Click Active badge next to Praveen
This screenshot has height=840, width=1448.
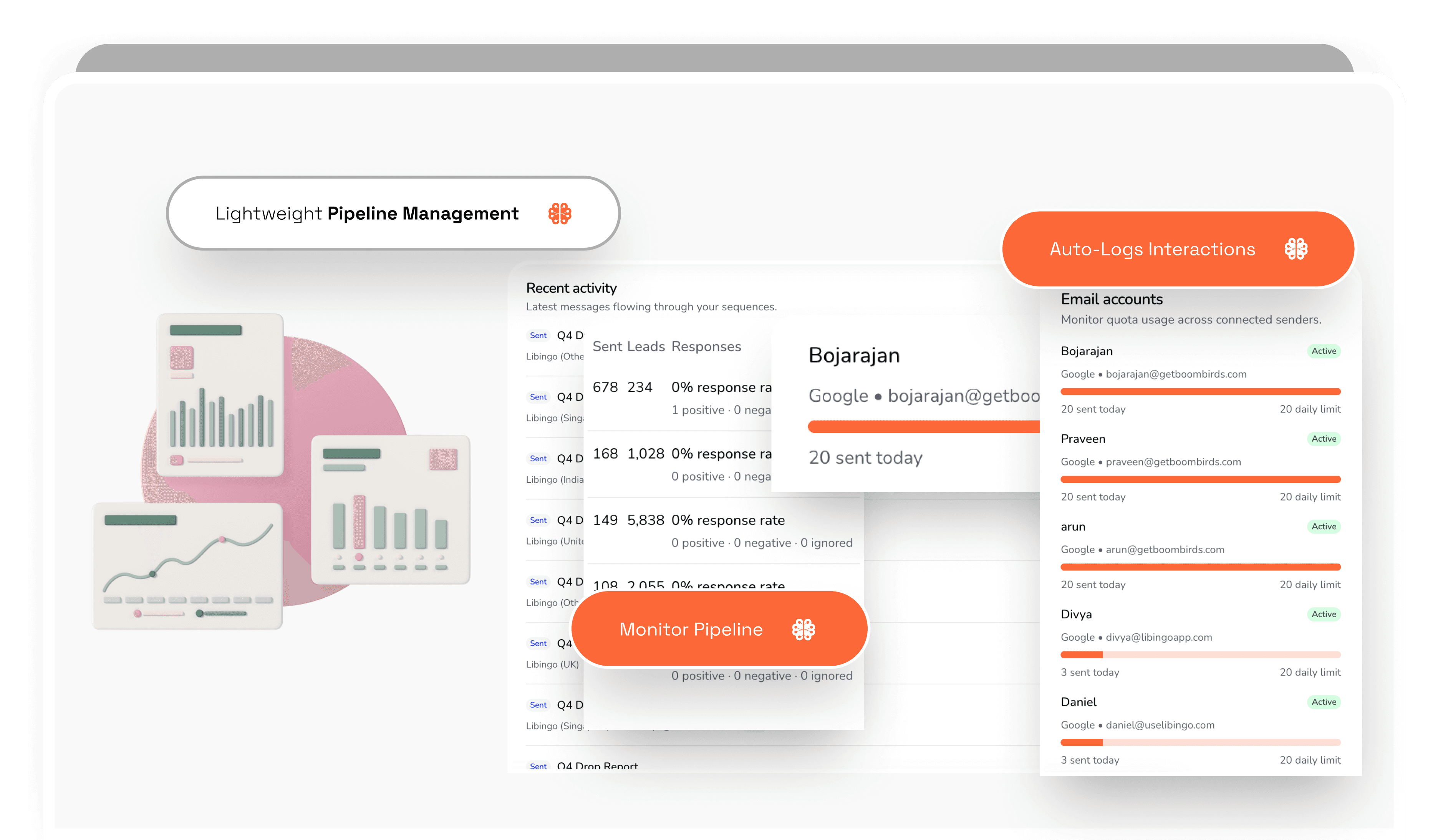point(1323,439)
